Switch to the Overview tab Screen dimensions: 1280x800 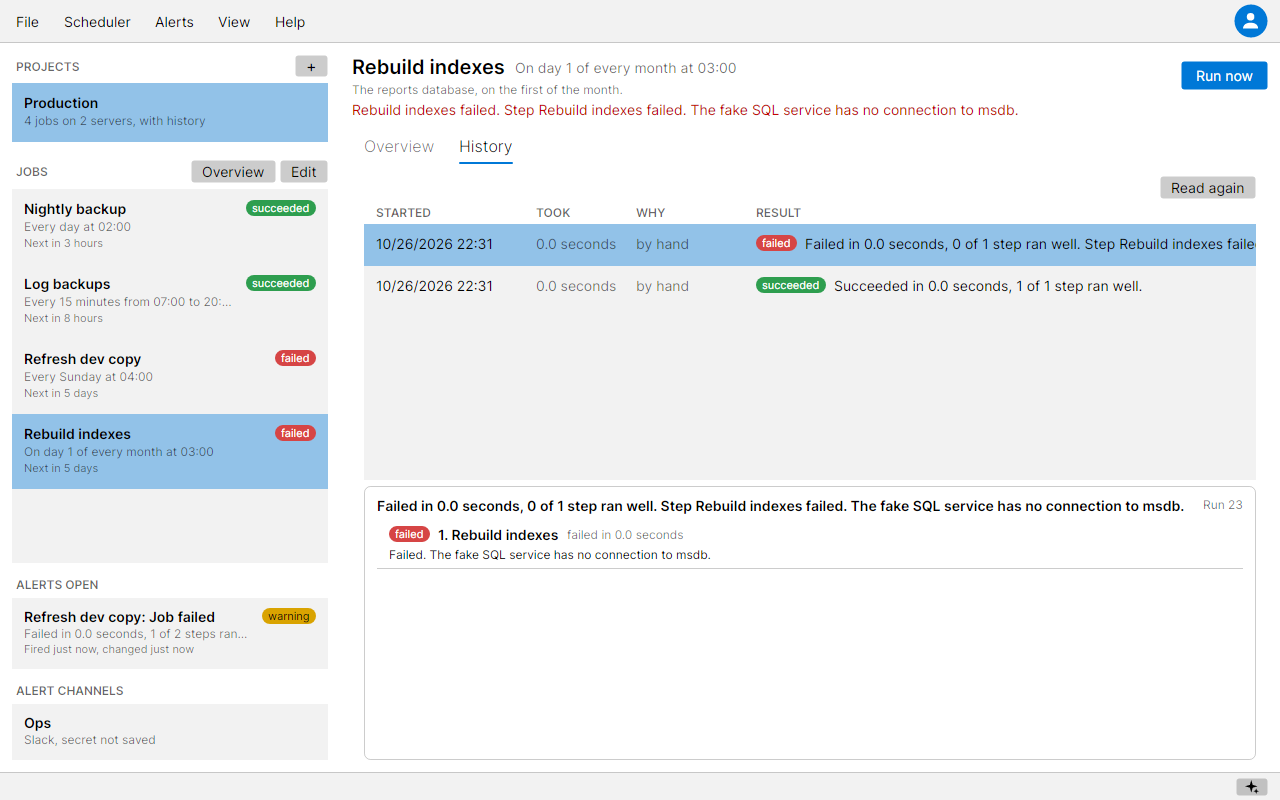point(399,147)
